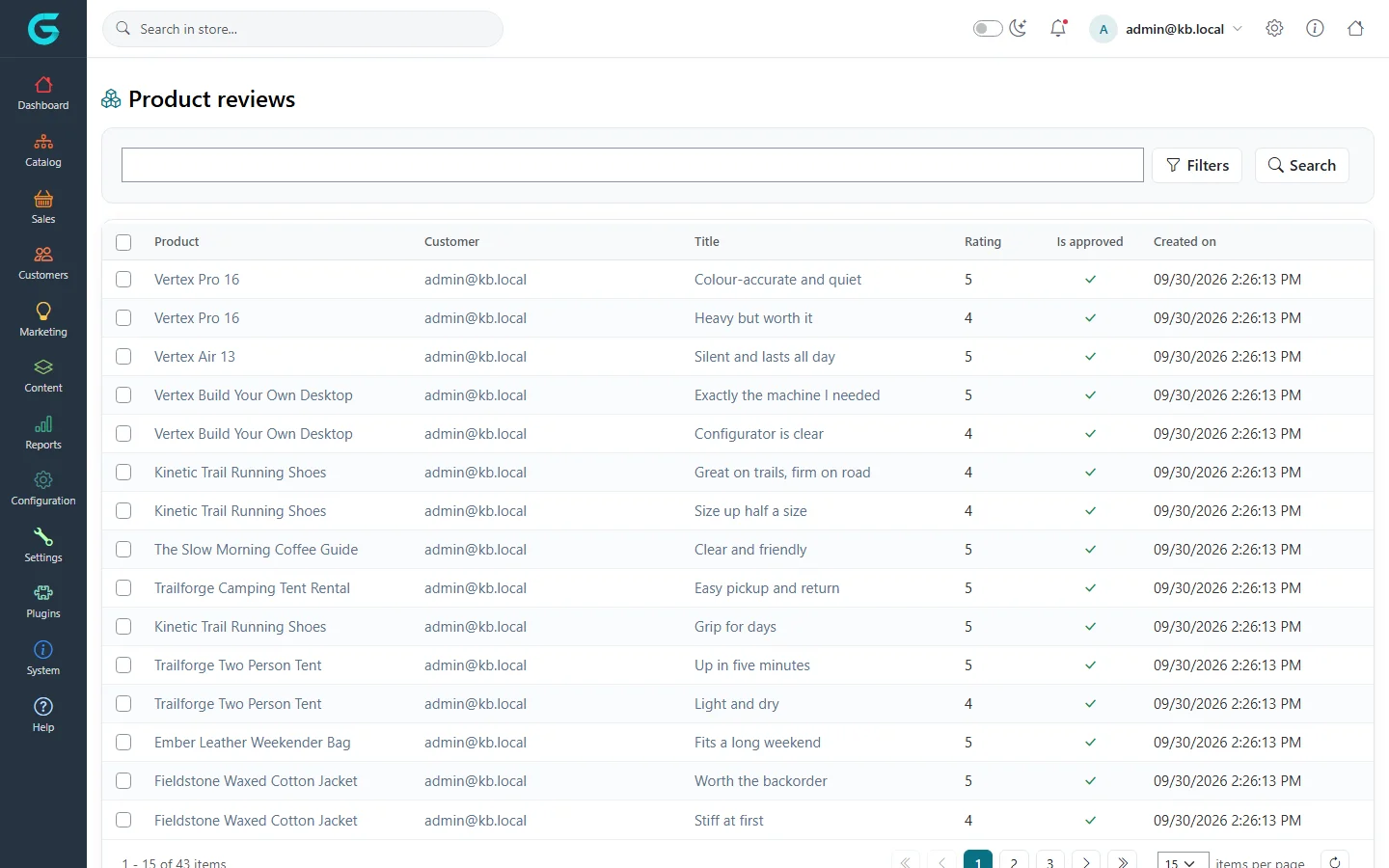Refresh the reviews grid
Screen dimensions: 1389x868
(x=1335, y=862)
